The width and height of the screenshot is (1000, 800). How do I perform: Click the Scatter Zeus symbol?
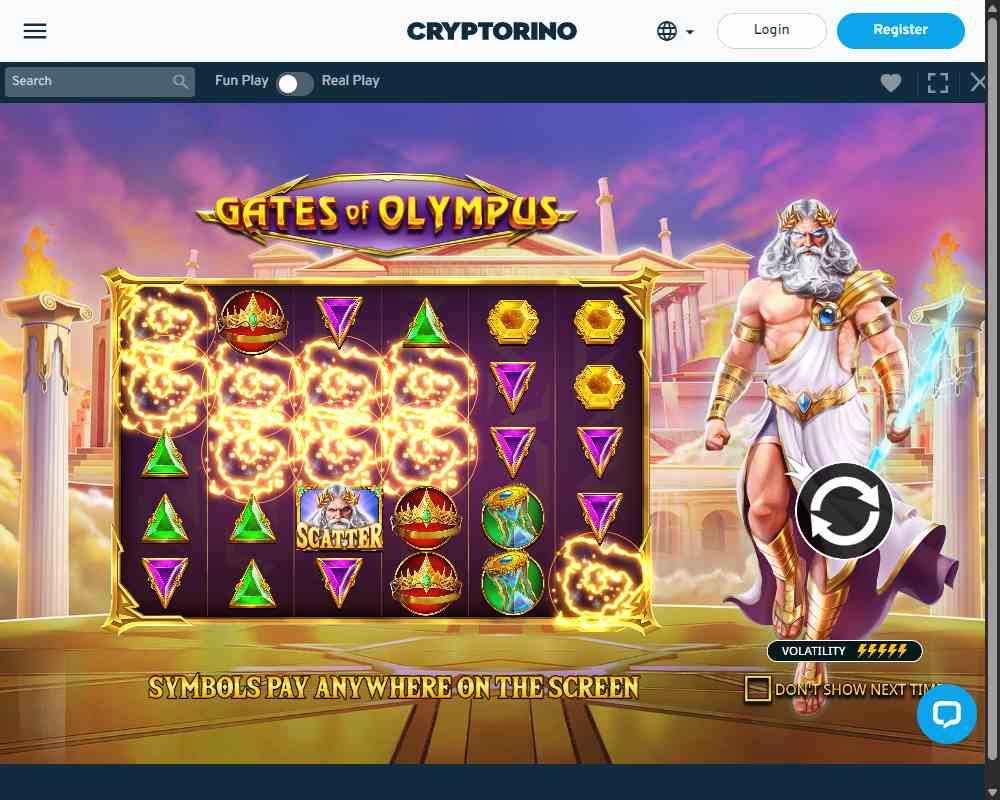339,518
